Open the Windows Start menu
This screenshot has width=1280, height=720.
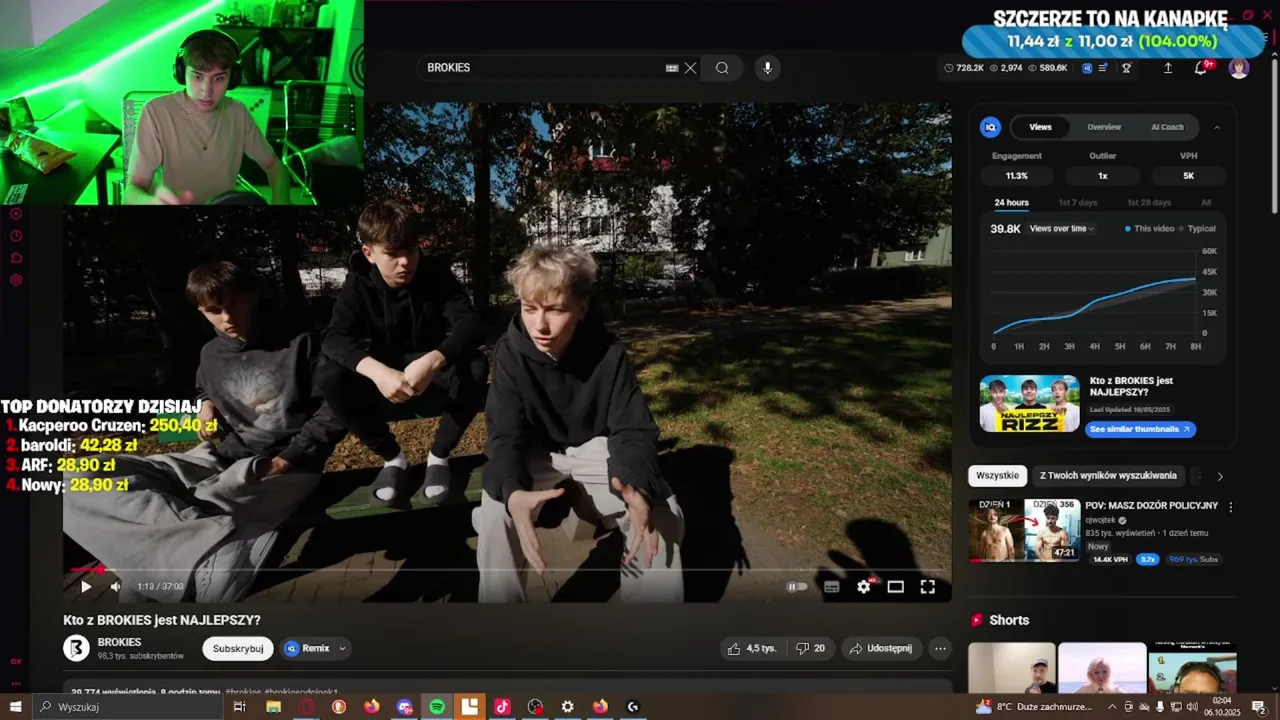coord(15,707)
